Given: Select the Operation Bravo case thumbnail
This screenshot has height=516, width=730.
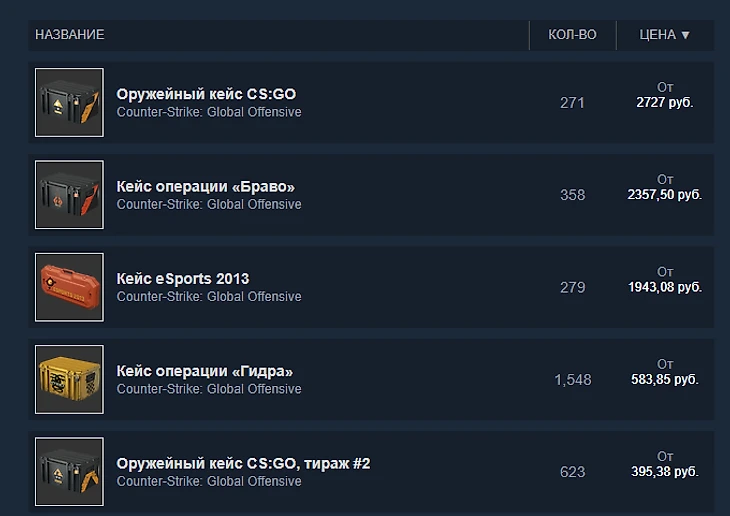Looking at the screenshot, I should pos(69,195).
